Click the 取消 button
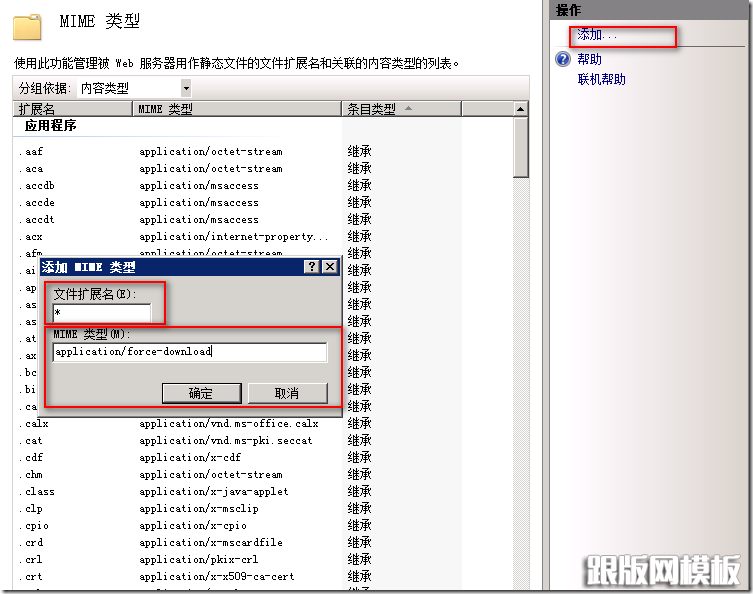The height and width of the screenshot is (594, 753). click(287, 393)
